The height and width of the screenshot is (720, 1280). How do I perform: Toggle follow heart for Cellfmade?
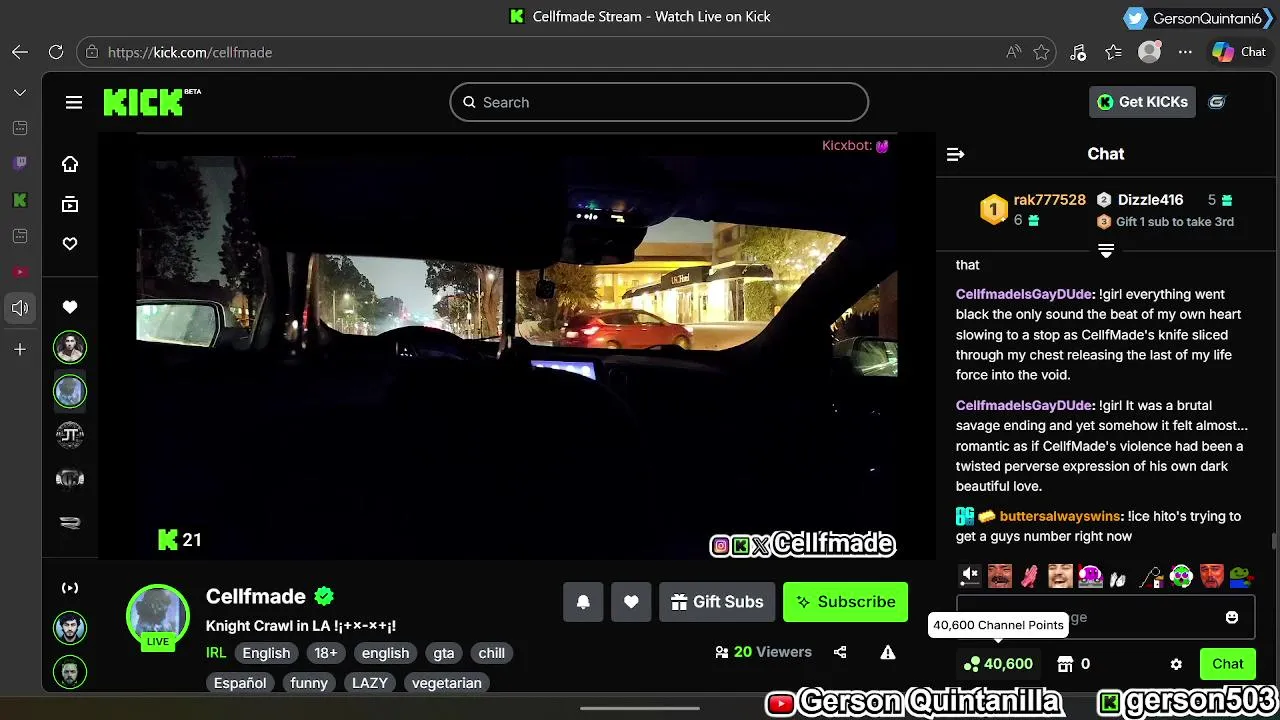click(631, 602)
